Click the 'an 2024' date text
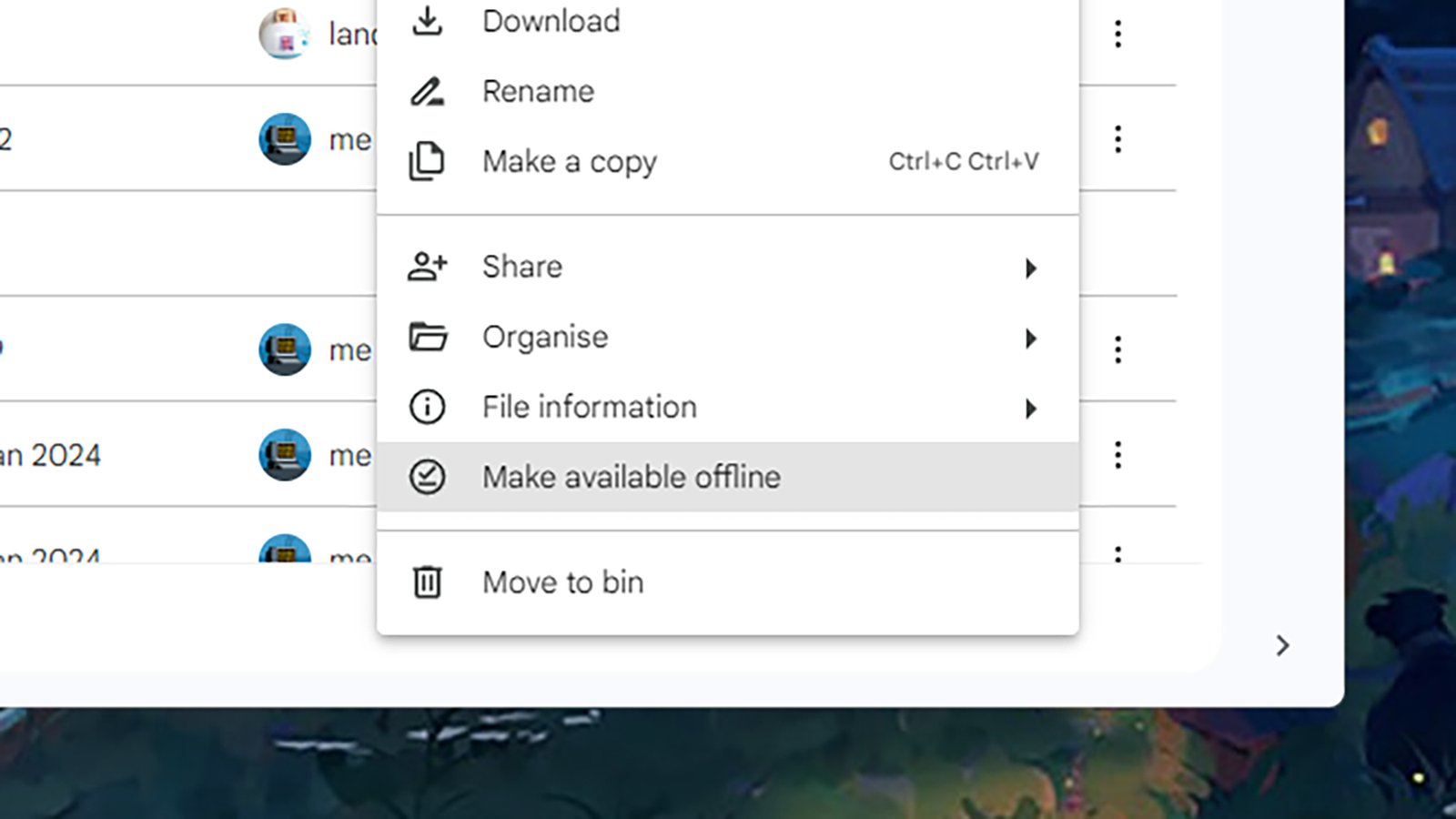The height and width of the screenshot is (819, 1456). pyautogui.click(x=50, y=455)
